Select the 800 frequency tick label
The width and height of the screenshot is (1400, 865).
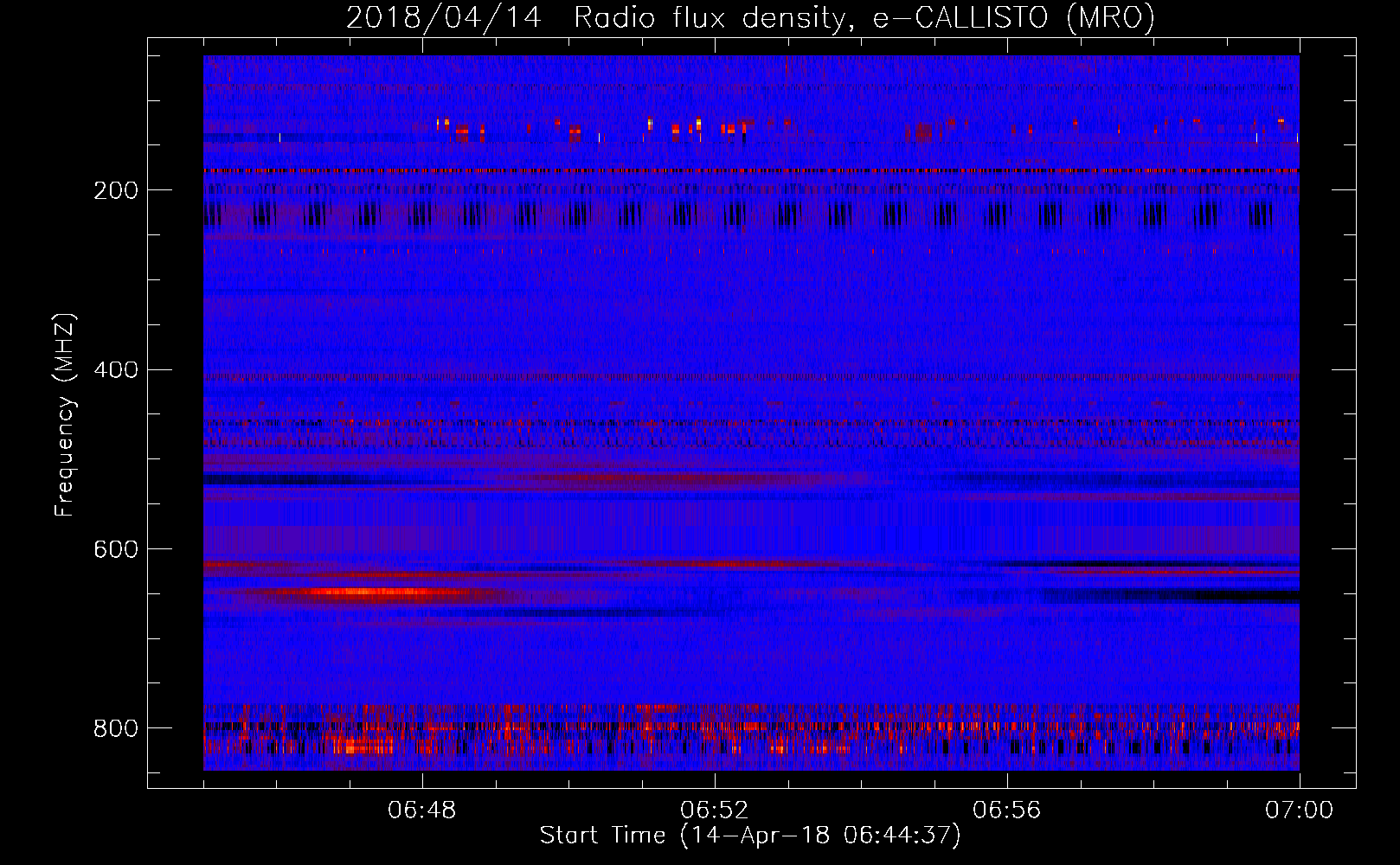(x=116, y=728)
